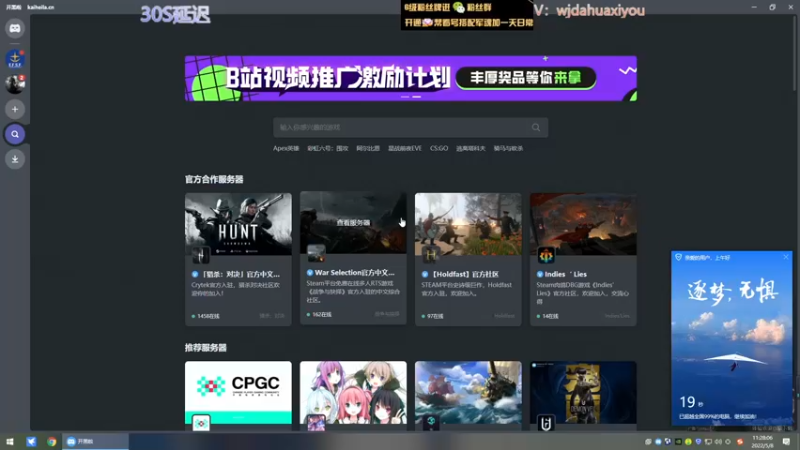The width and height of the screenshot is (800, 450).
Task: Open the server avatar with red badge
Action: point(15,84)
